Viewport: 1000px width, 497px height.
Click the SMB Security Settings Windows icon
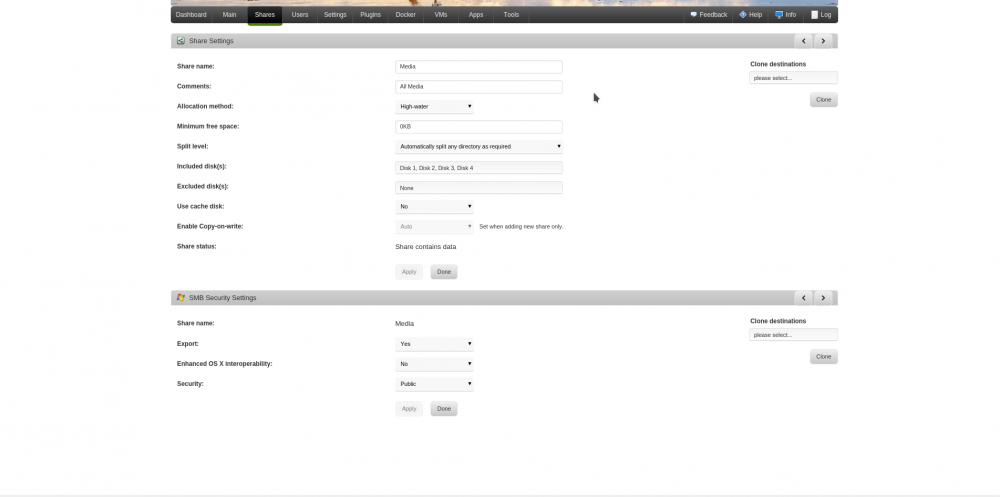pyautogui.click(x=180, y=298)
